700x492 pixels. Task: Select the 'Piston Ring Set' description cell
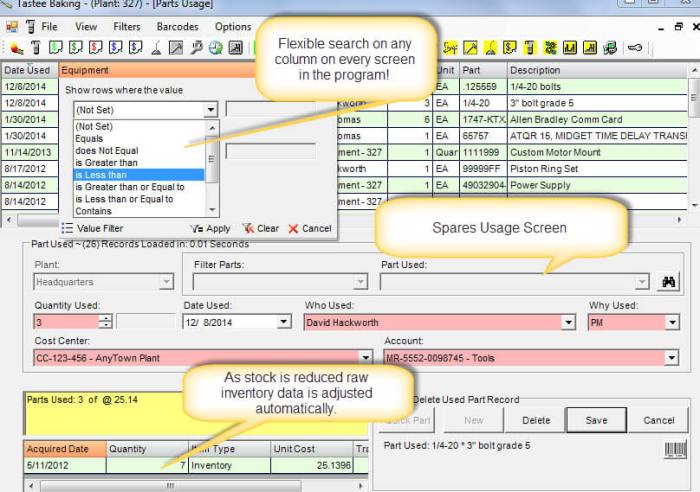pyautogui.click(x=597, y=169)
